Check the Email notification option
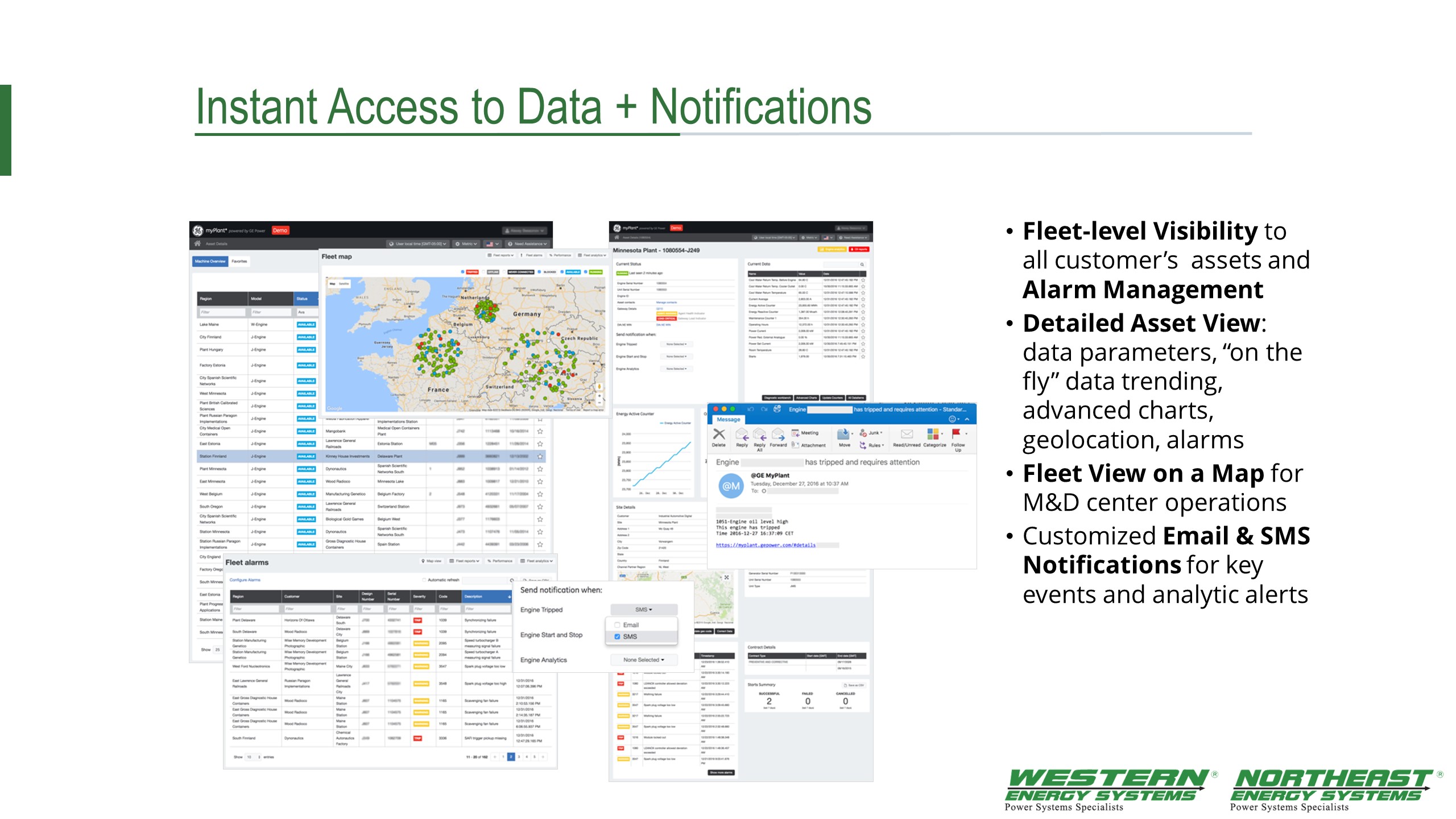The image size is (1456, 819). click(x=617, y=625)
